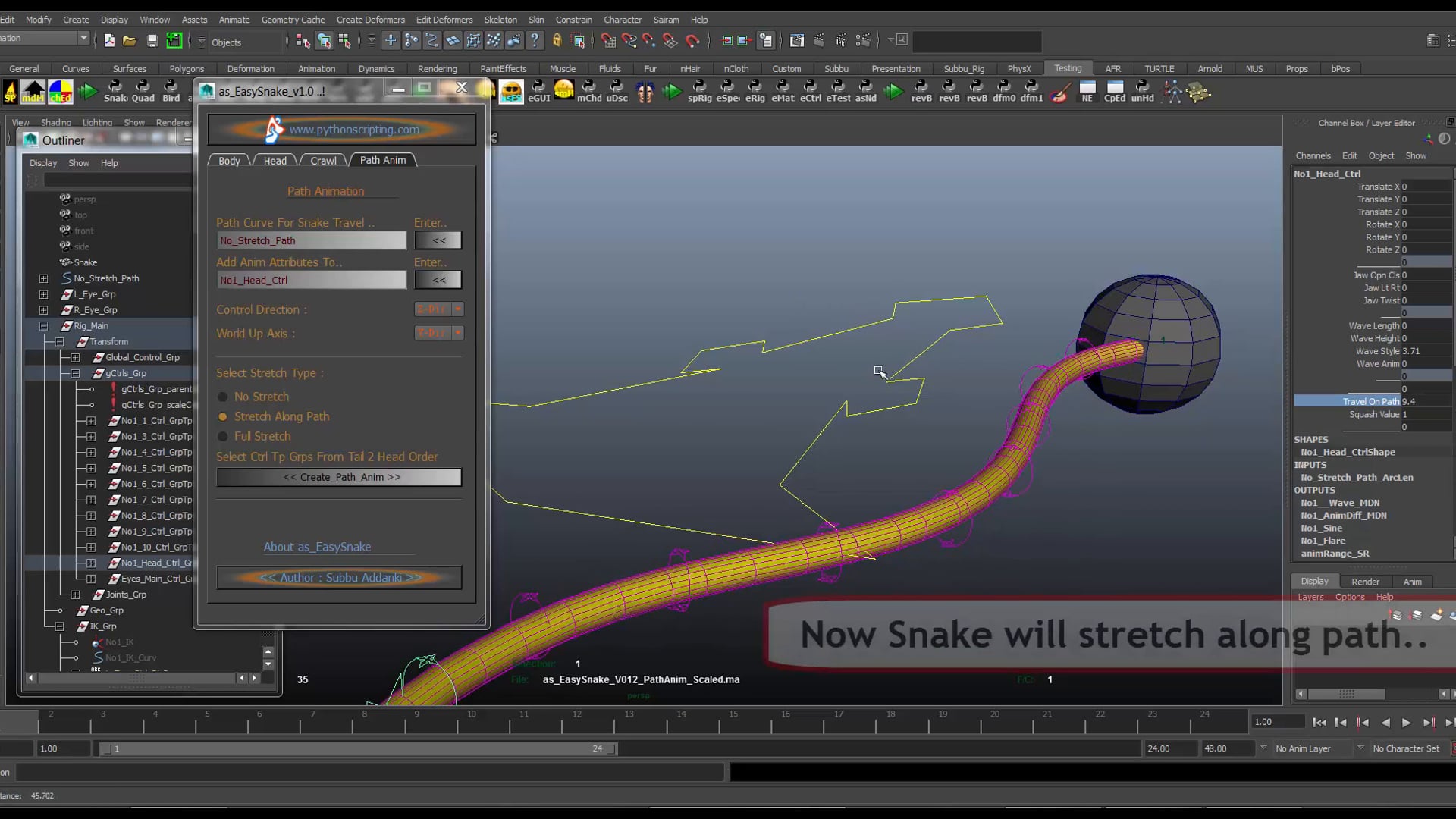Click the Create_Path_Anim button

point(339,477)
